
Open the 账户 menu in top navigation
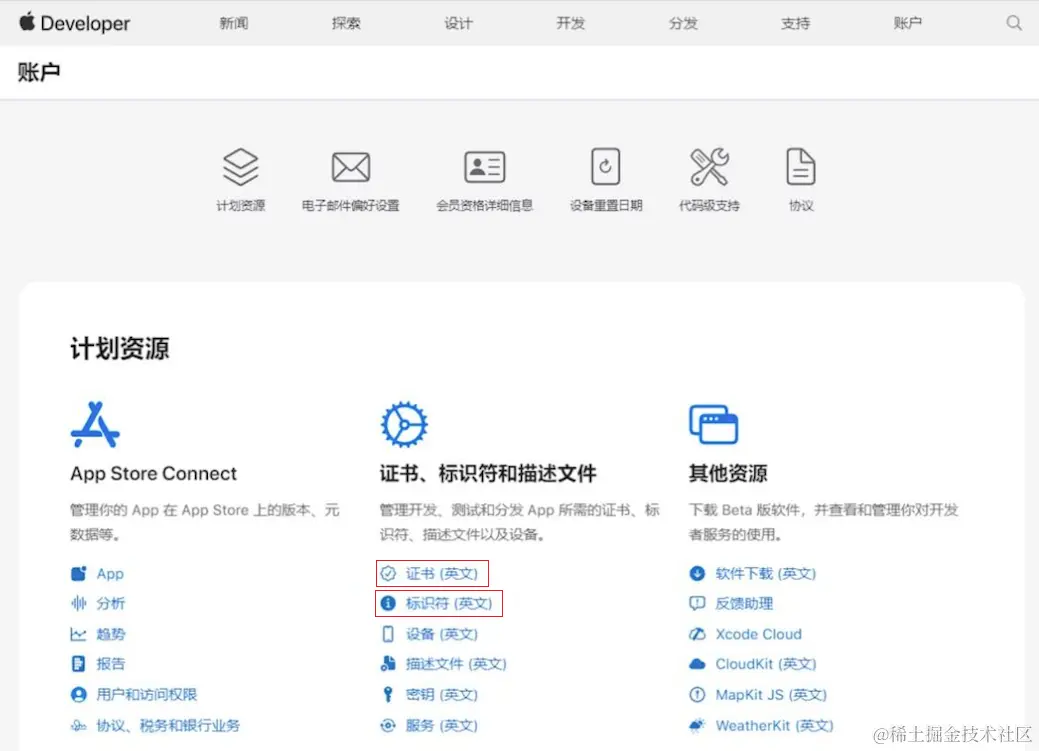(x=907, y=23)
